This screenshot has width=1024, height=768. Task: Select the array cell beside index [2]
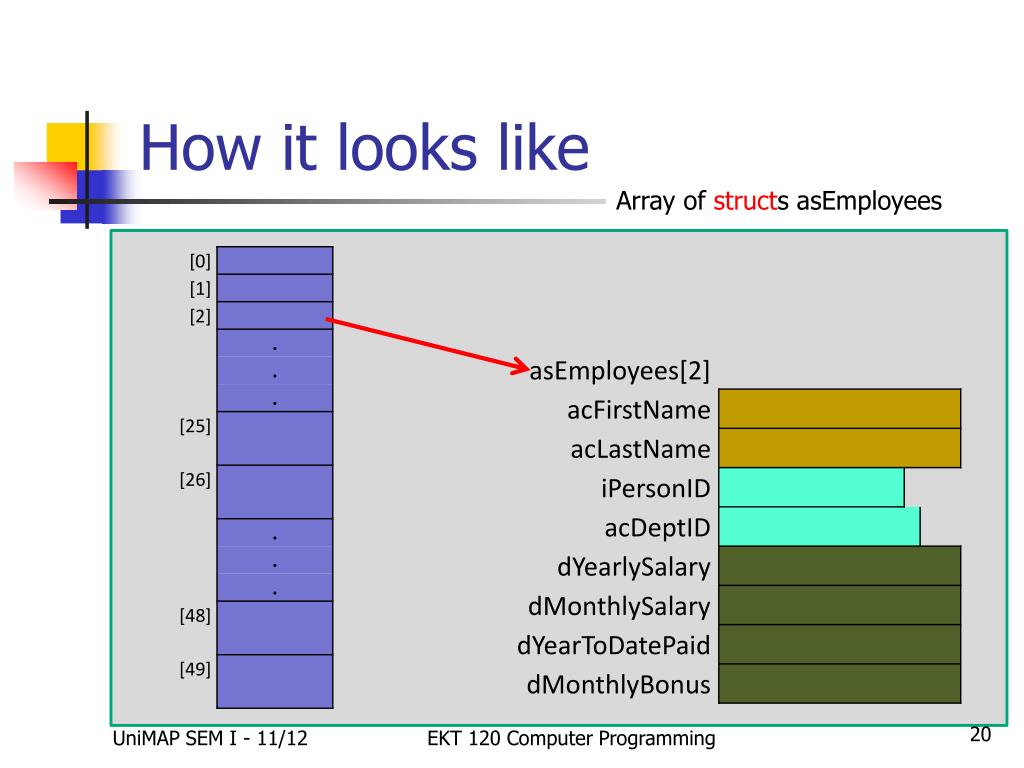click(x=275, y=315)
